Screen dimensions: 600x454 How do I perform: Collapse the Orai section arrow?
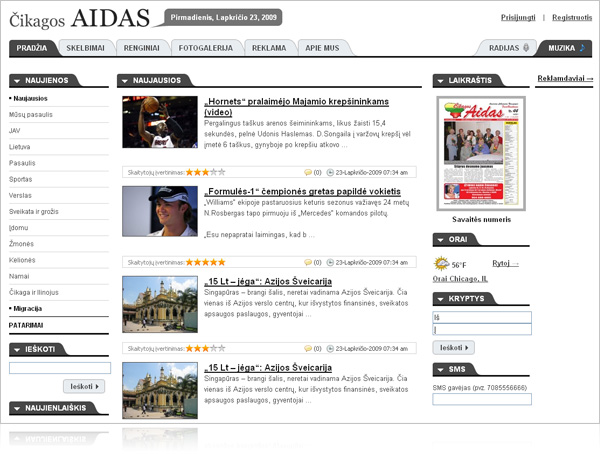click(440, 240)
